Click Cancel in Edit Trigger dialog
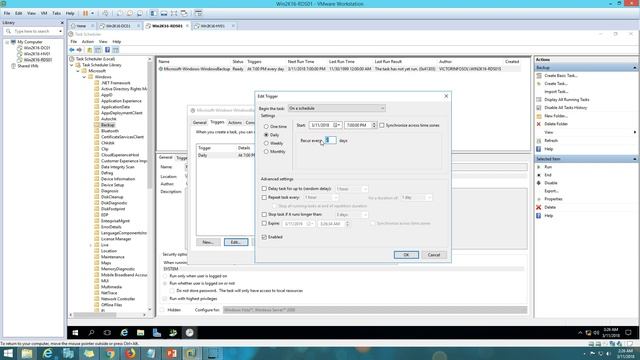 point(434,255)
